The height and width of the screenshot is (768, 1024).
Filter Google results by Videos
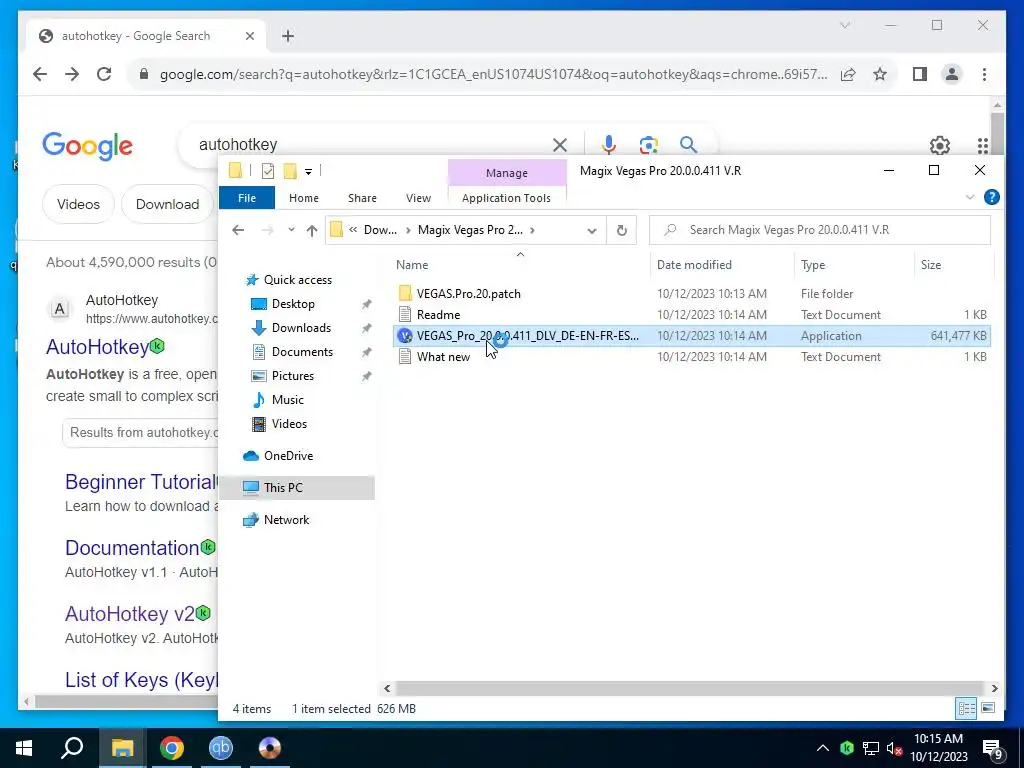(78, 204)
